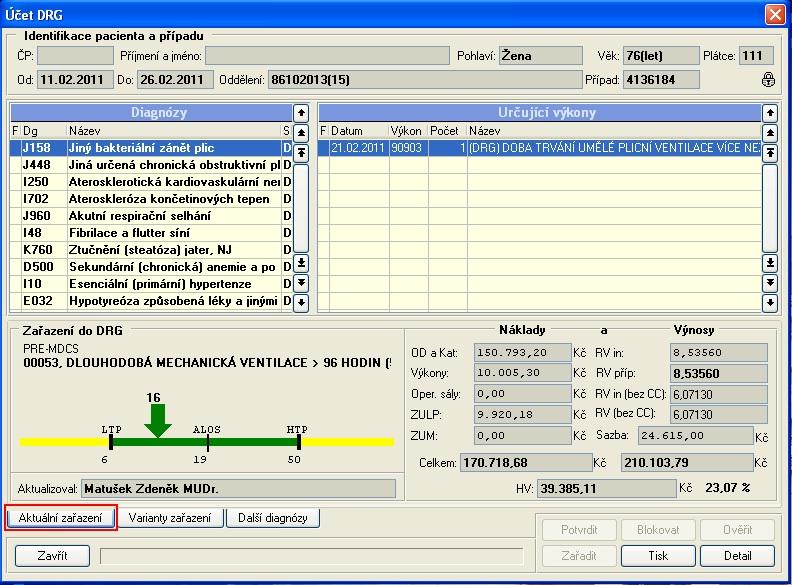The height and width of the screenshot is (585, 792).
Task: Select procedure row 90903 dated 21.02.2011
Action: point(539,148)
